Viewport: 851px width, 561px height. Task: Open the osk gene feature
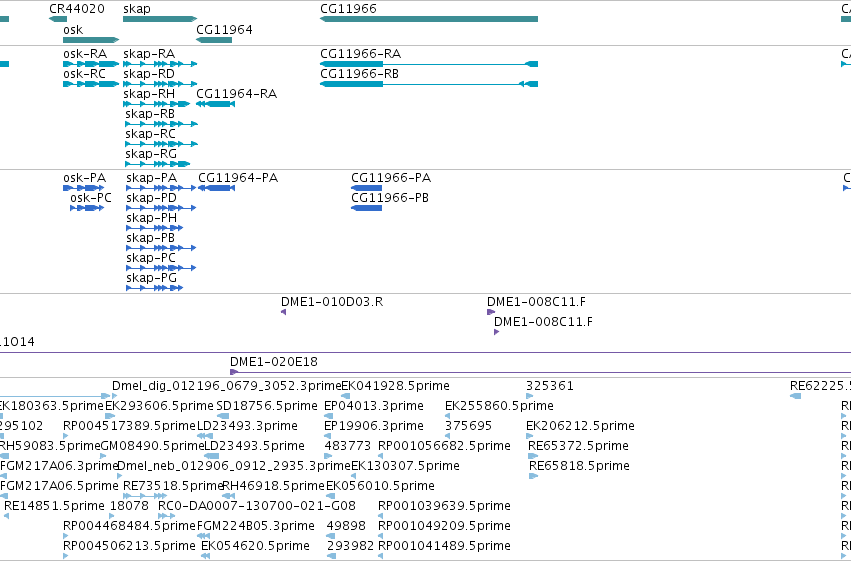click(x=91, y=40)
